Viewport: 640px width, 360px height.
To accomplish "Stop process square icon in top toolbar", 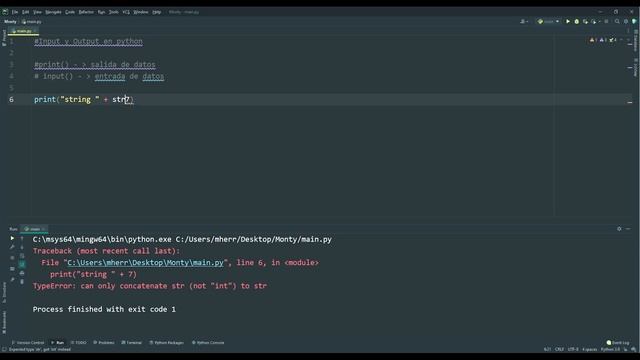I will coord(606,21).
